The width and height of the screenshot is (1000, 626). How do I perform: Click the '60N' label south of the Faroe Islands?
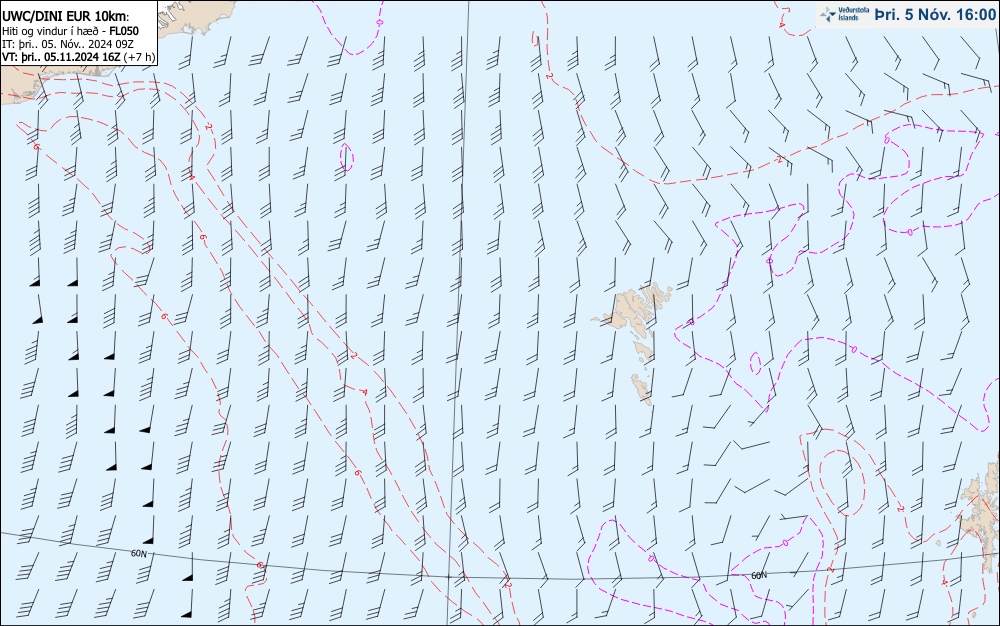pyautogui.click(x=759, y=576)
